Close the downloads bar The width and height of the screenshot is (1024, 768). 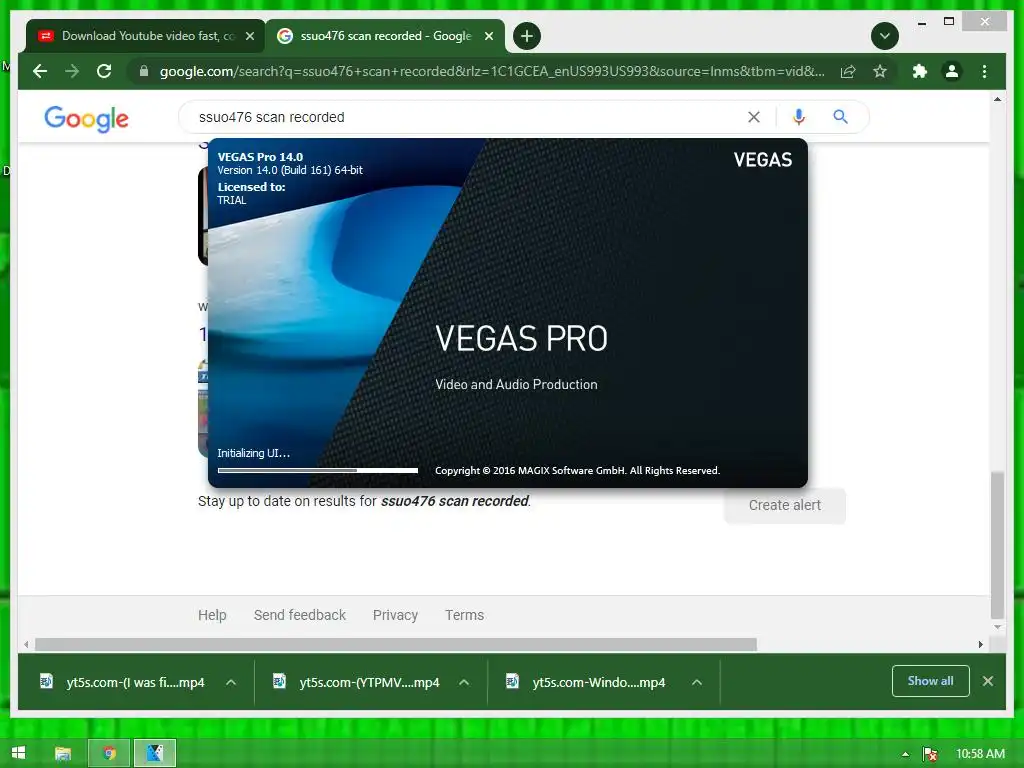[988, 681]
